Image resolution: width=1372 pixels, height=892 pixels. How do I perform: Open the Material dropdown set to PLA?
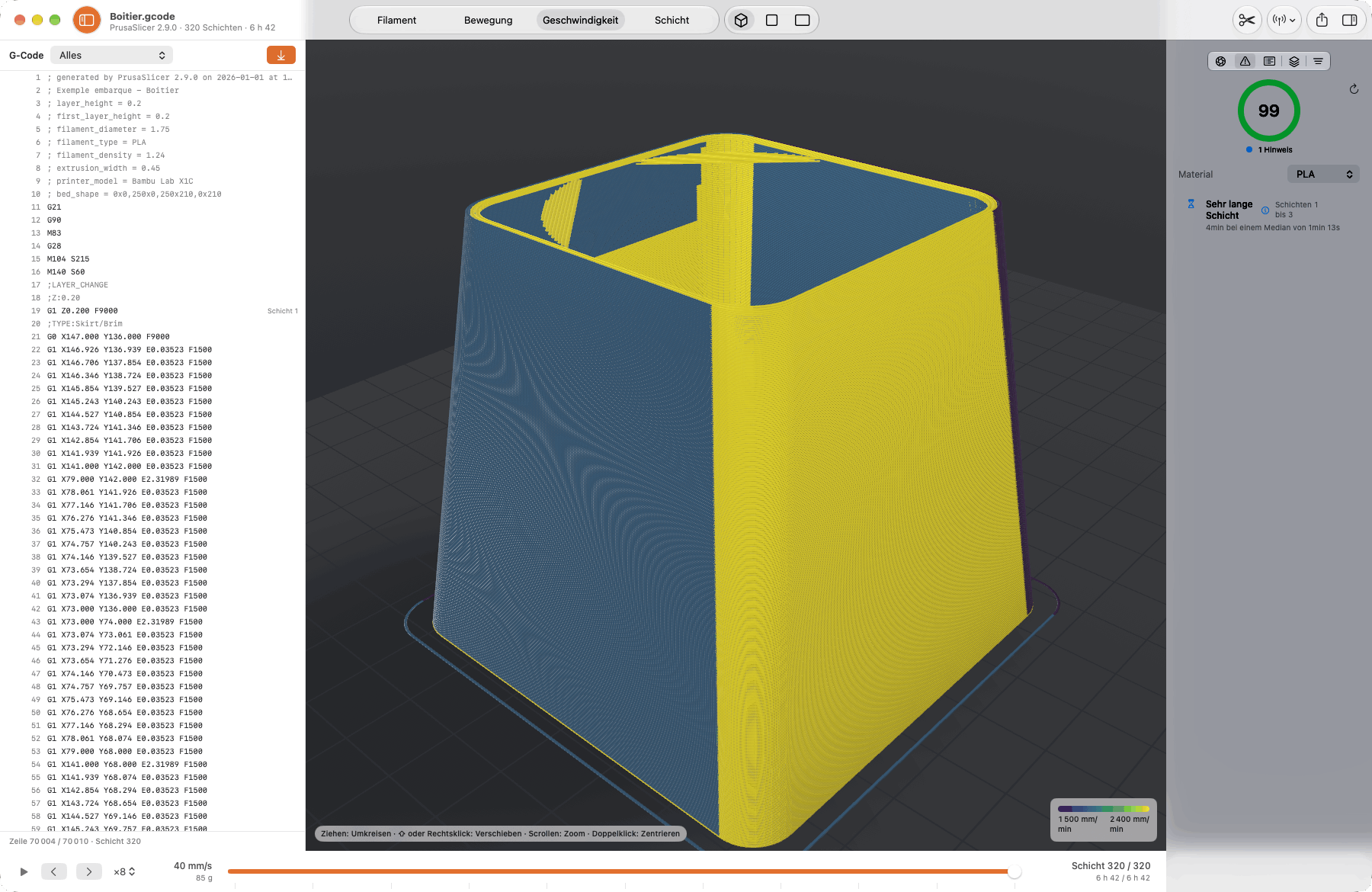[1323, 175]
